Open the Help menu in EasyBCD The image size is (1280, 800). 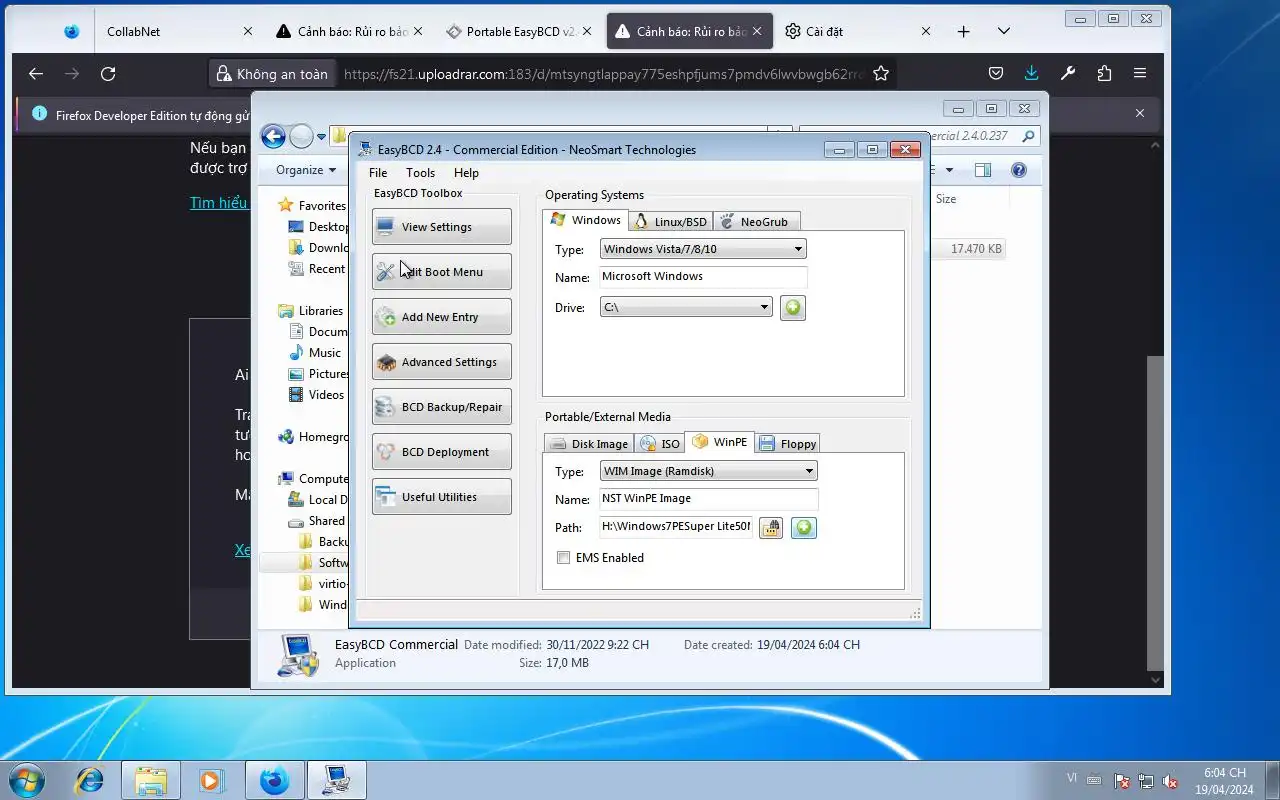[x=466, y=173]
